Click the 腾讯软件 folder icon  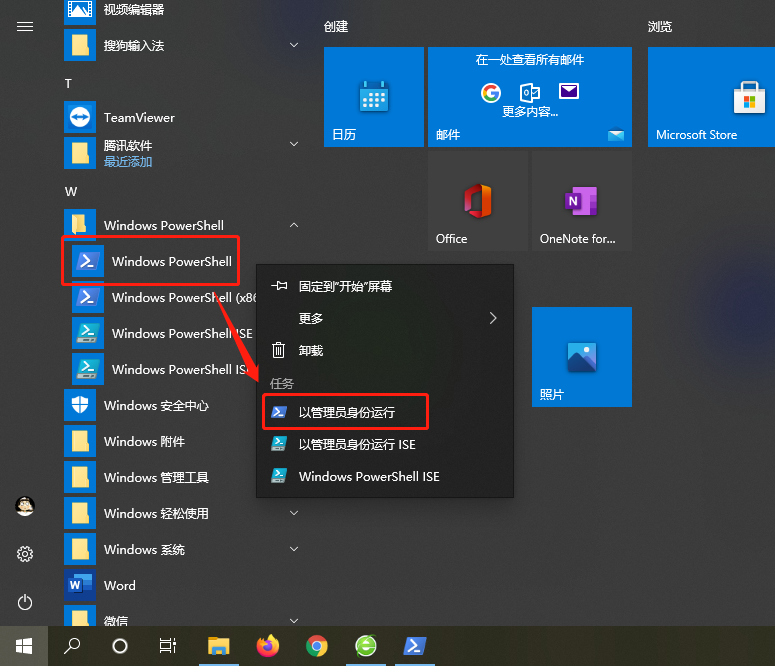[x=80, y=153]
